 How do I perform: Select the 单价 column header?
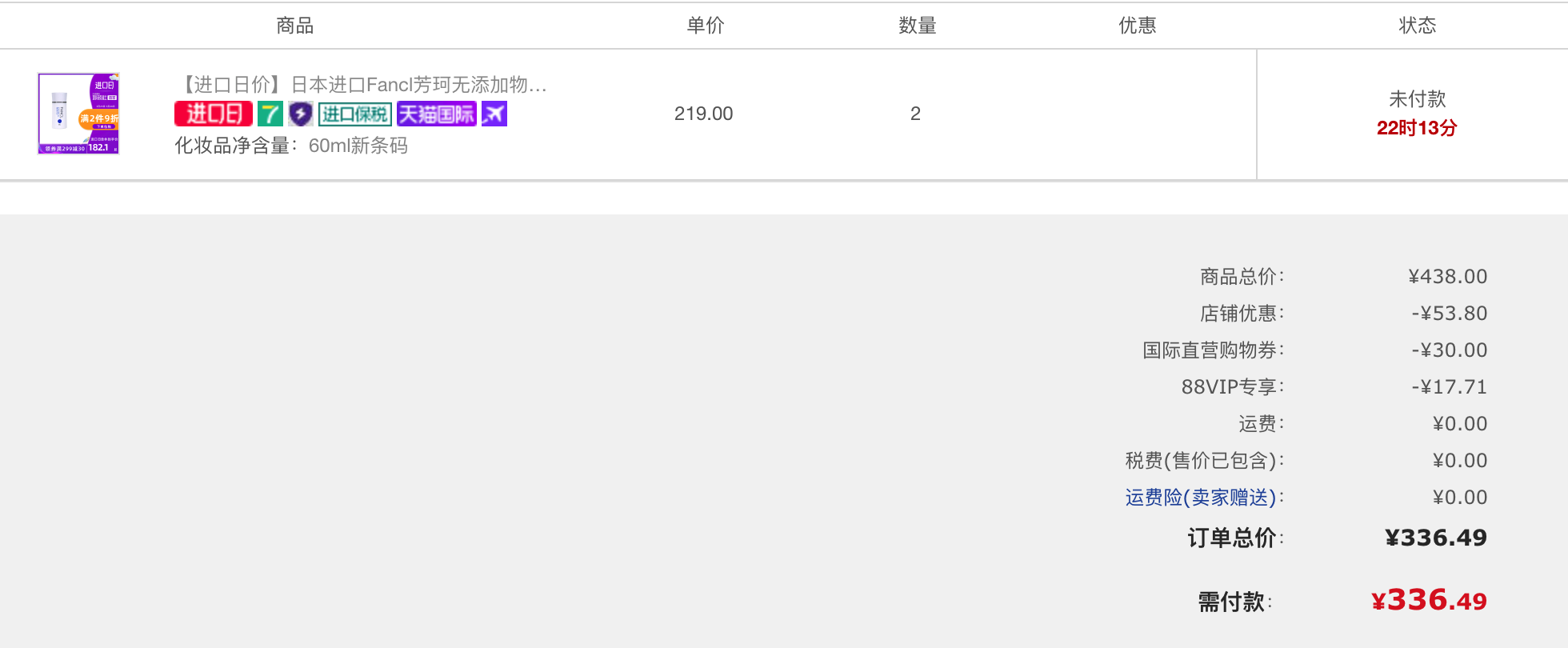pos(706,26)
